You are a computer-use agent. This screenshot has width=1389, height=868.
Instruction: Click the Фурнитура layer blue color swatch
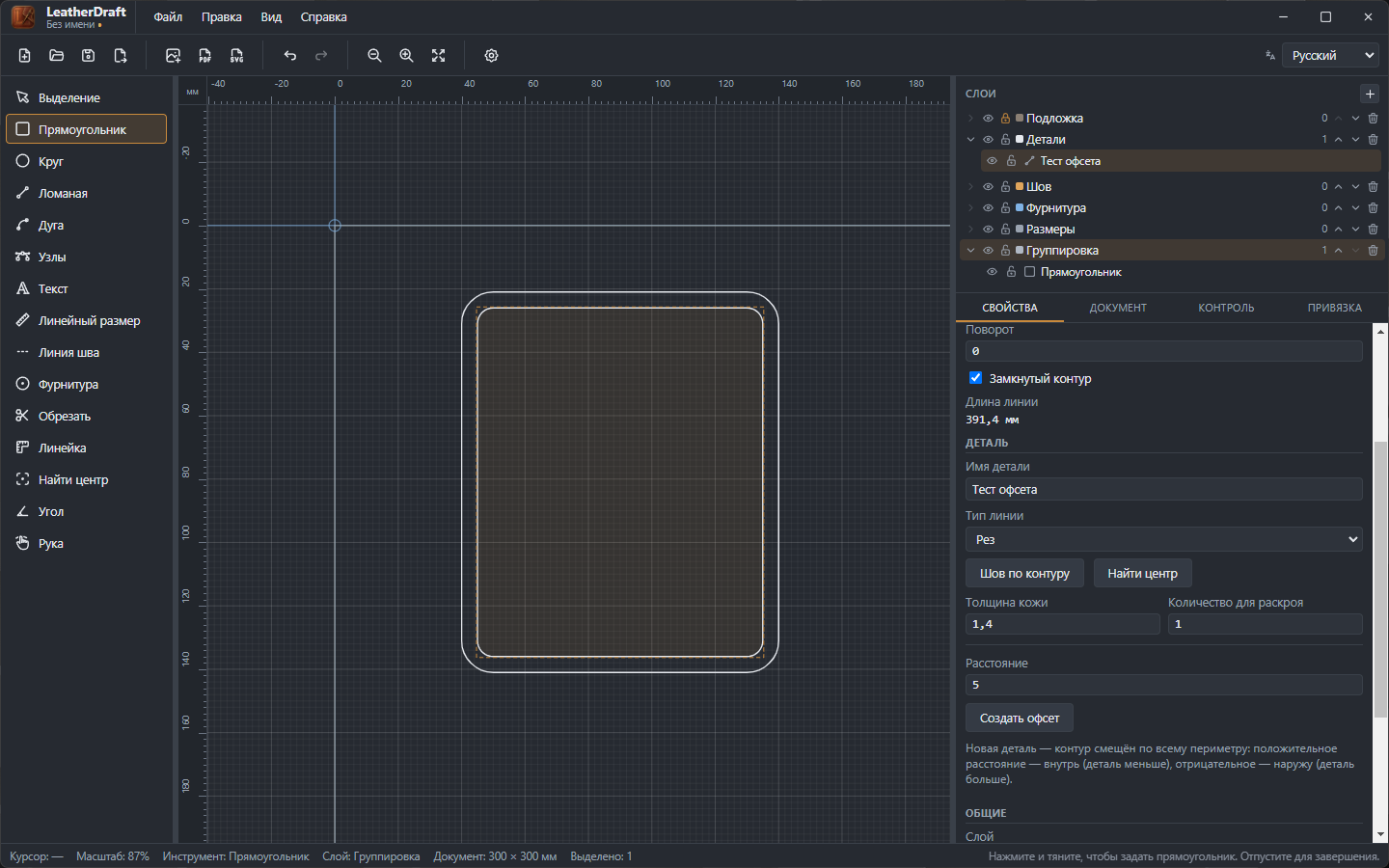tap(1020, 208)
